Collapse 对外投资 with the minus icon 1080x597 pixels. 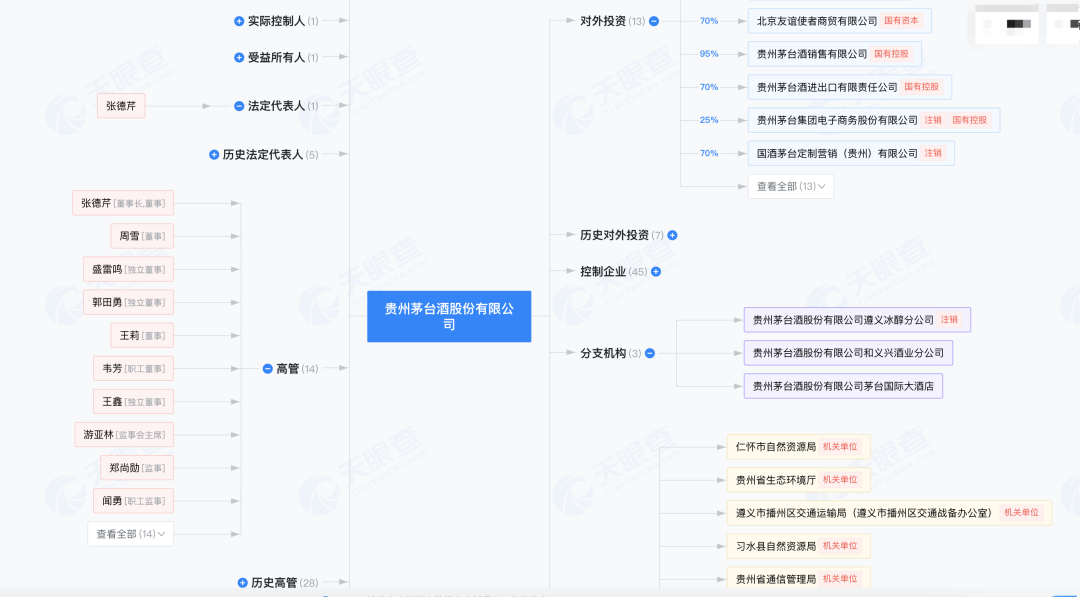pos(654,21)
